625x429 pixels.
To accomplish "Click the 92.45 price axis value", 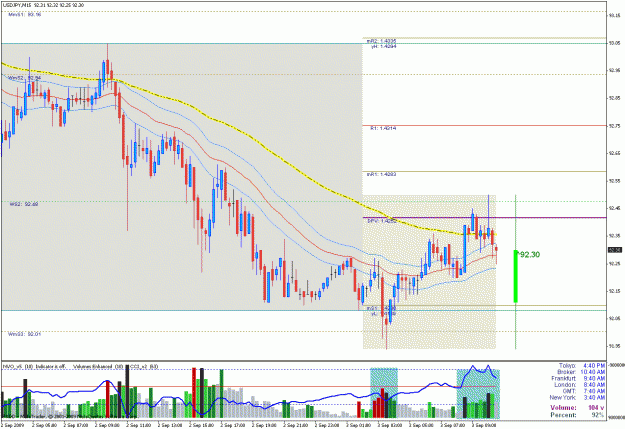I will click(614, 209).
